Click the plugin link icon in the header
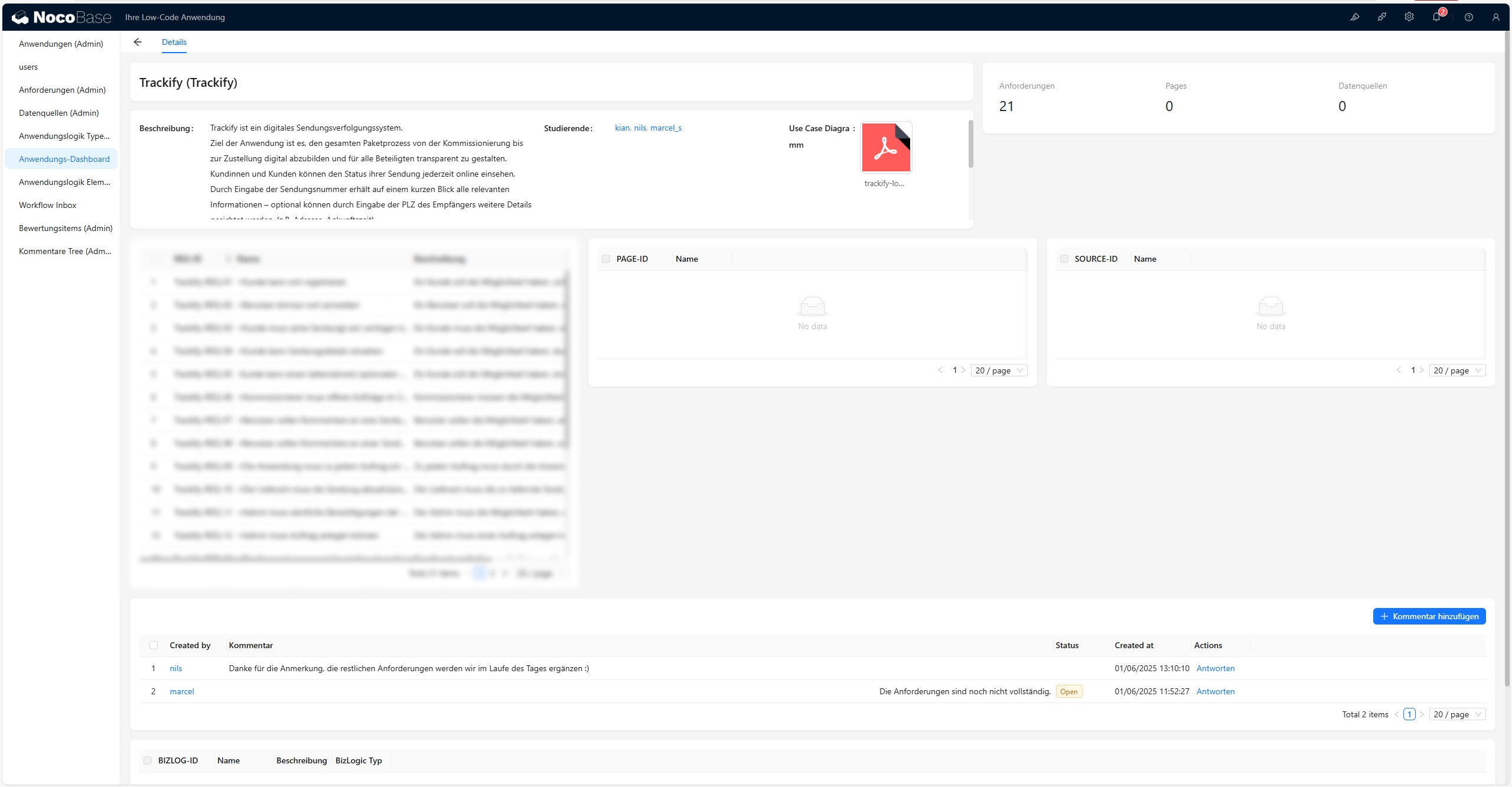The height and width of the screenshot is (787, 1512). (x=1382, y=17)
